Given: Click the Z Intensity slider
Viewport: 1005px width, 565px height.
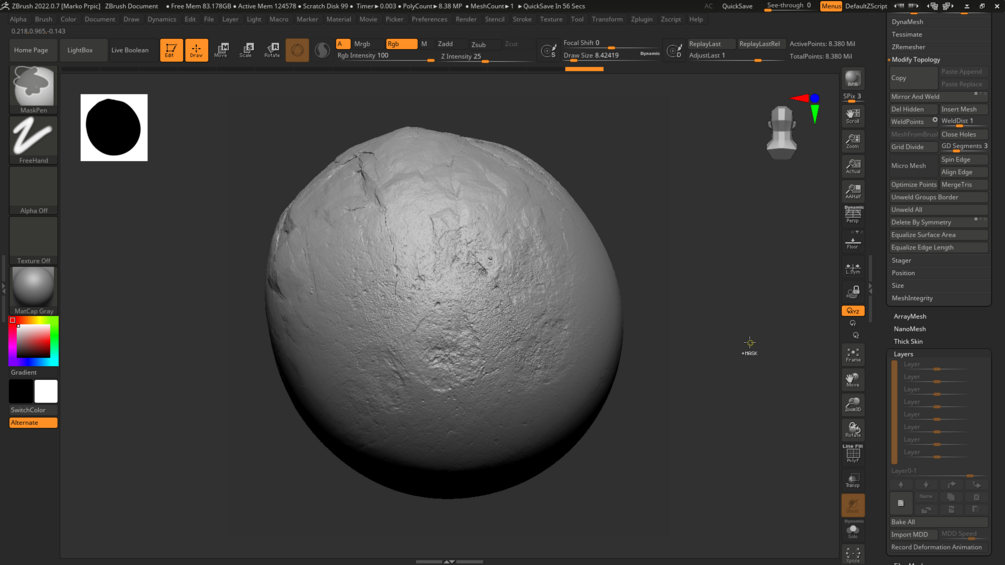Looking at the screenshot, I should click(x=485, y=57).
